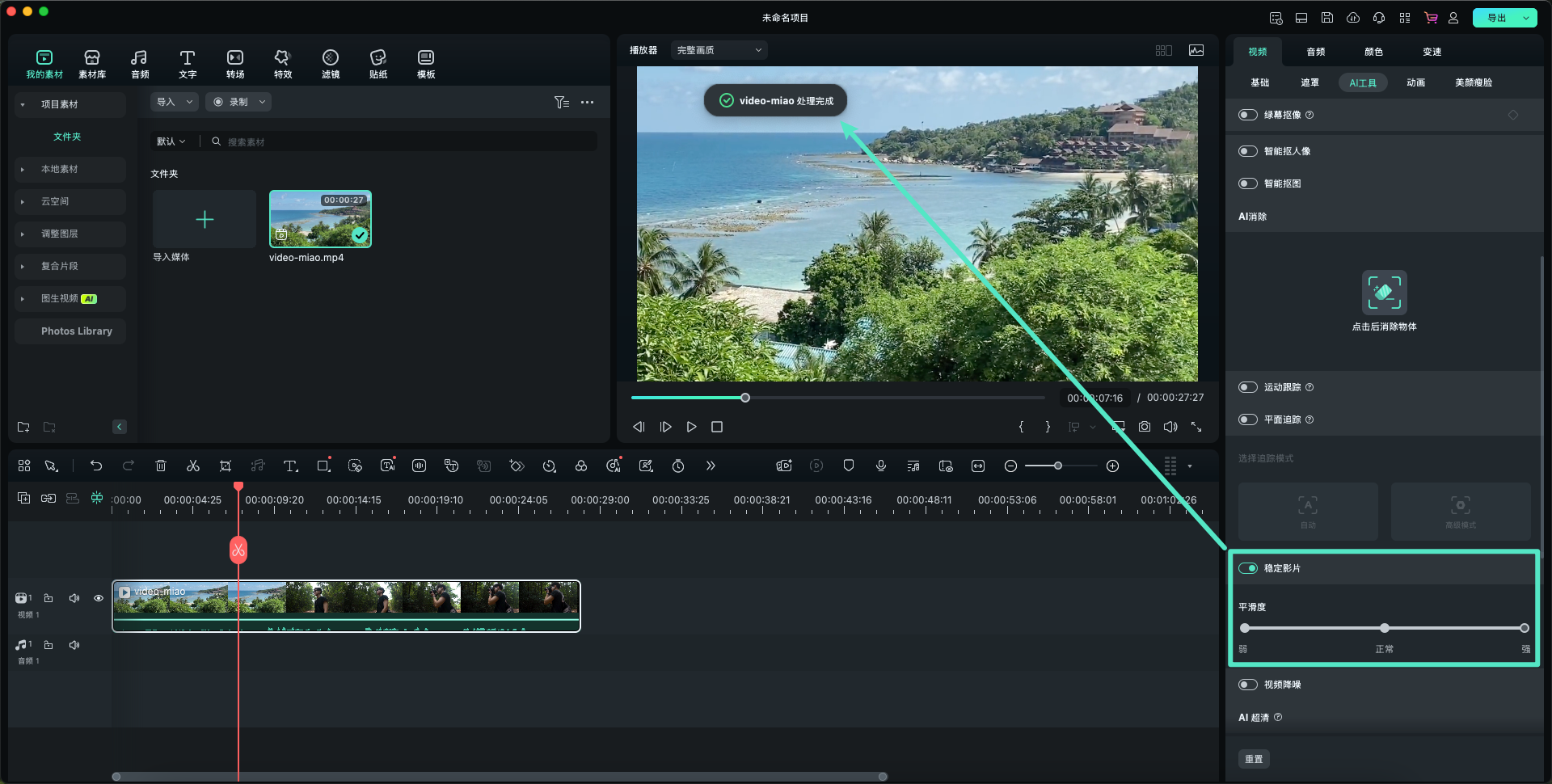The image size is (1552, 784).
Task: Open the 文字 titles panel
Action: [188, 64]
